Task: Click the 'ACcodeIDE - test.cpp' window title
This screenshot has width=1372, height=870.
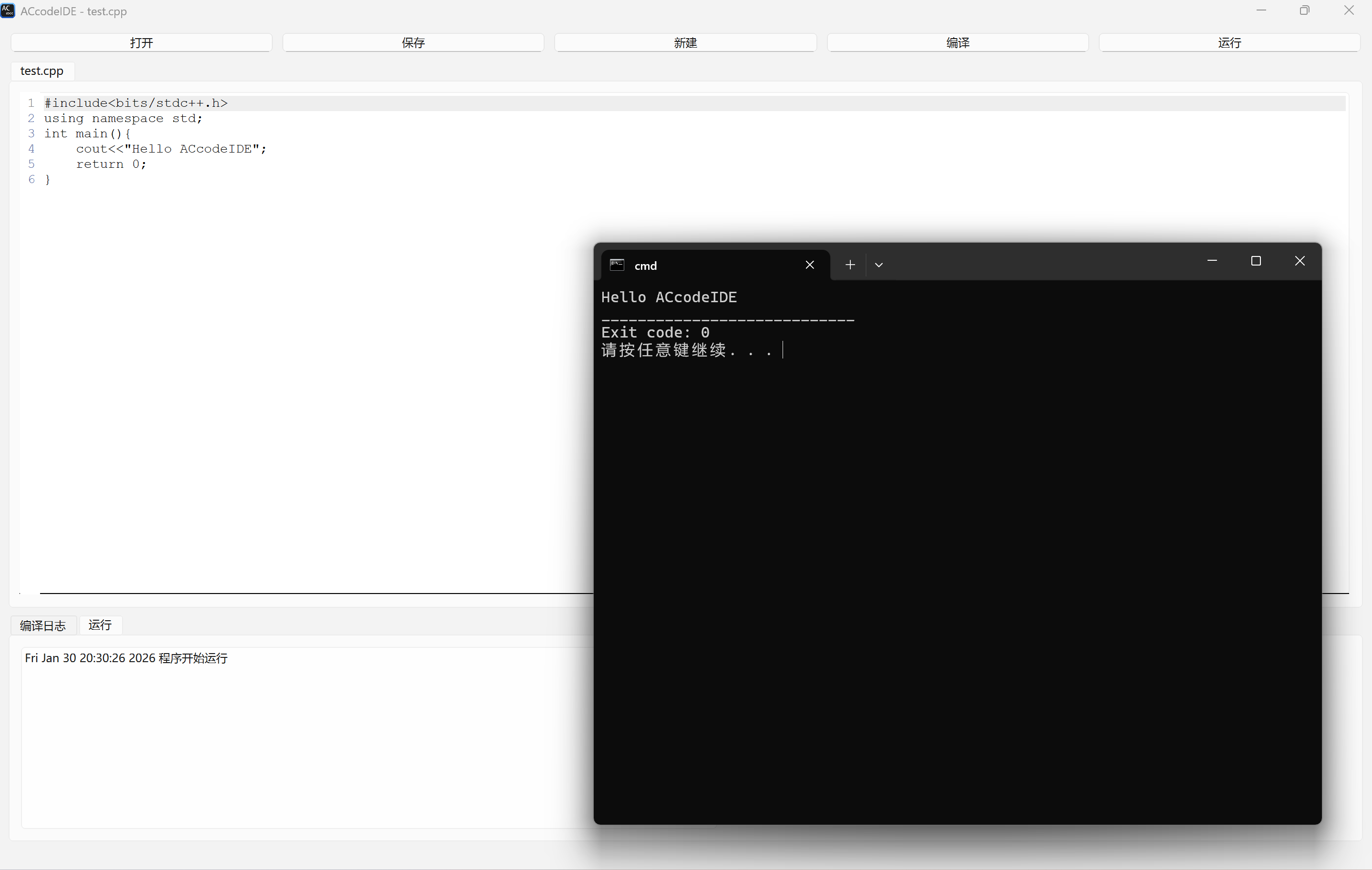Action: [x=73, y=11]
